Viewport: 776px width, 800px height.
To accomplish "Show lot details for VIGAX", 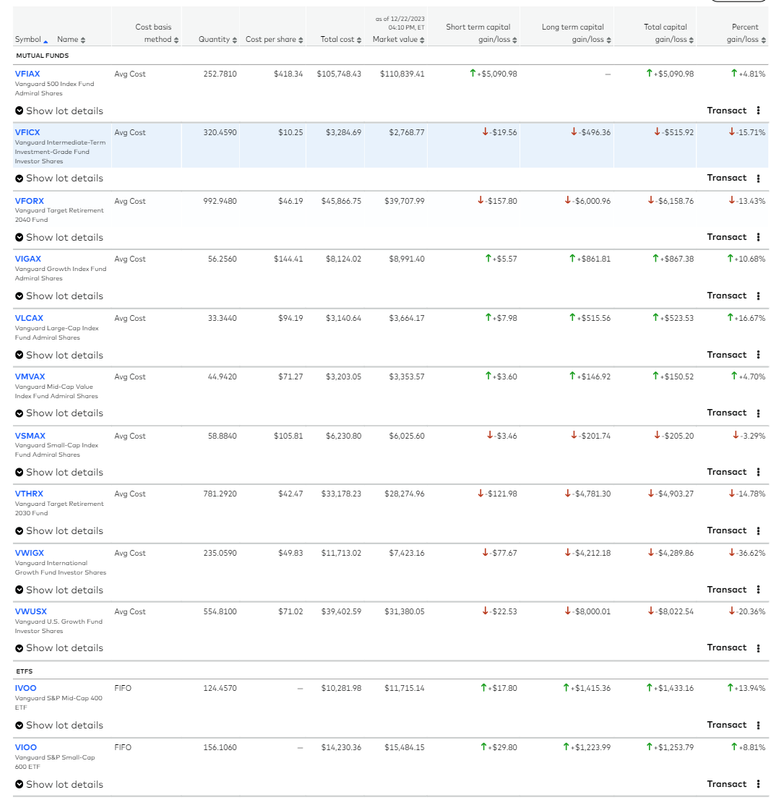I will [59, 296].
